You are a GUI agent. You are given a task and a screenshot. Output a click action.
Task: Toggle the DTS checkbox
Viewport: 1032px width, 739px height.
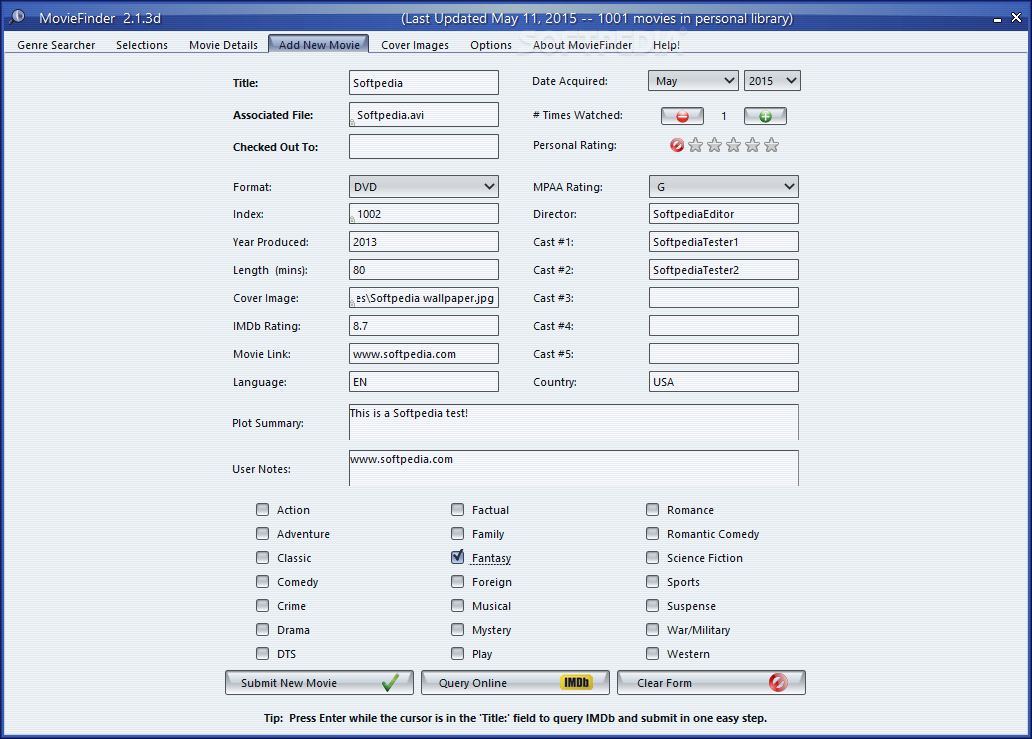[263, 653]
